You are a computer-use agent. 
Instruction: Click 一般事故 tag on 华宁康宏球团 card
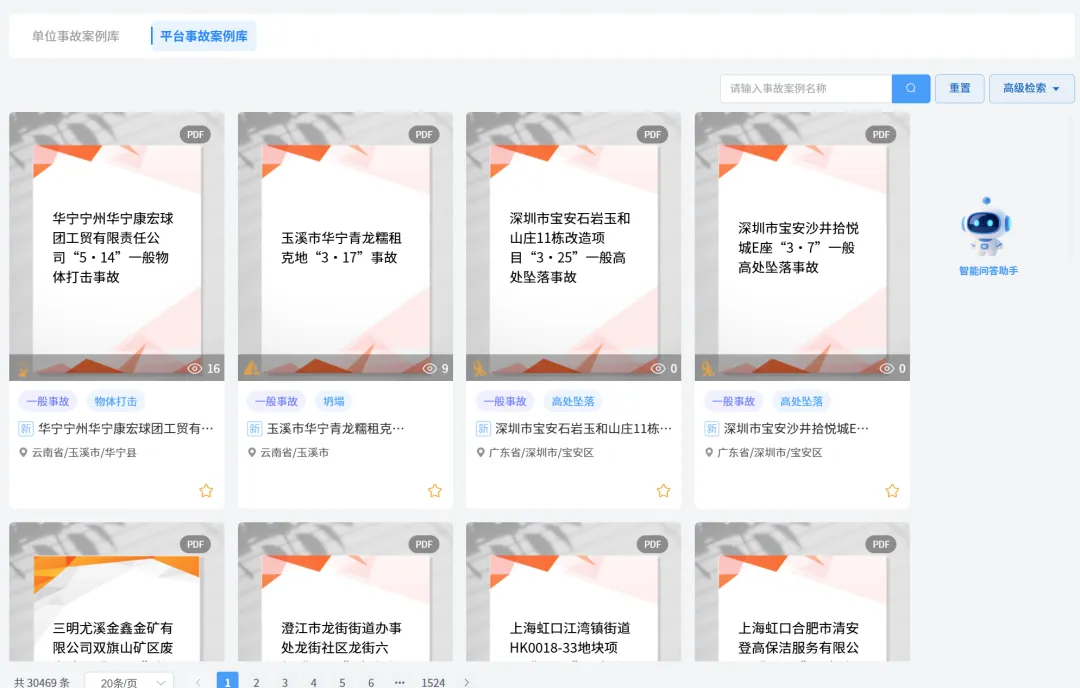tap(48, 401)
